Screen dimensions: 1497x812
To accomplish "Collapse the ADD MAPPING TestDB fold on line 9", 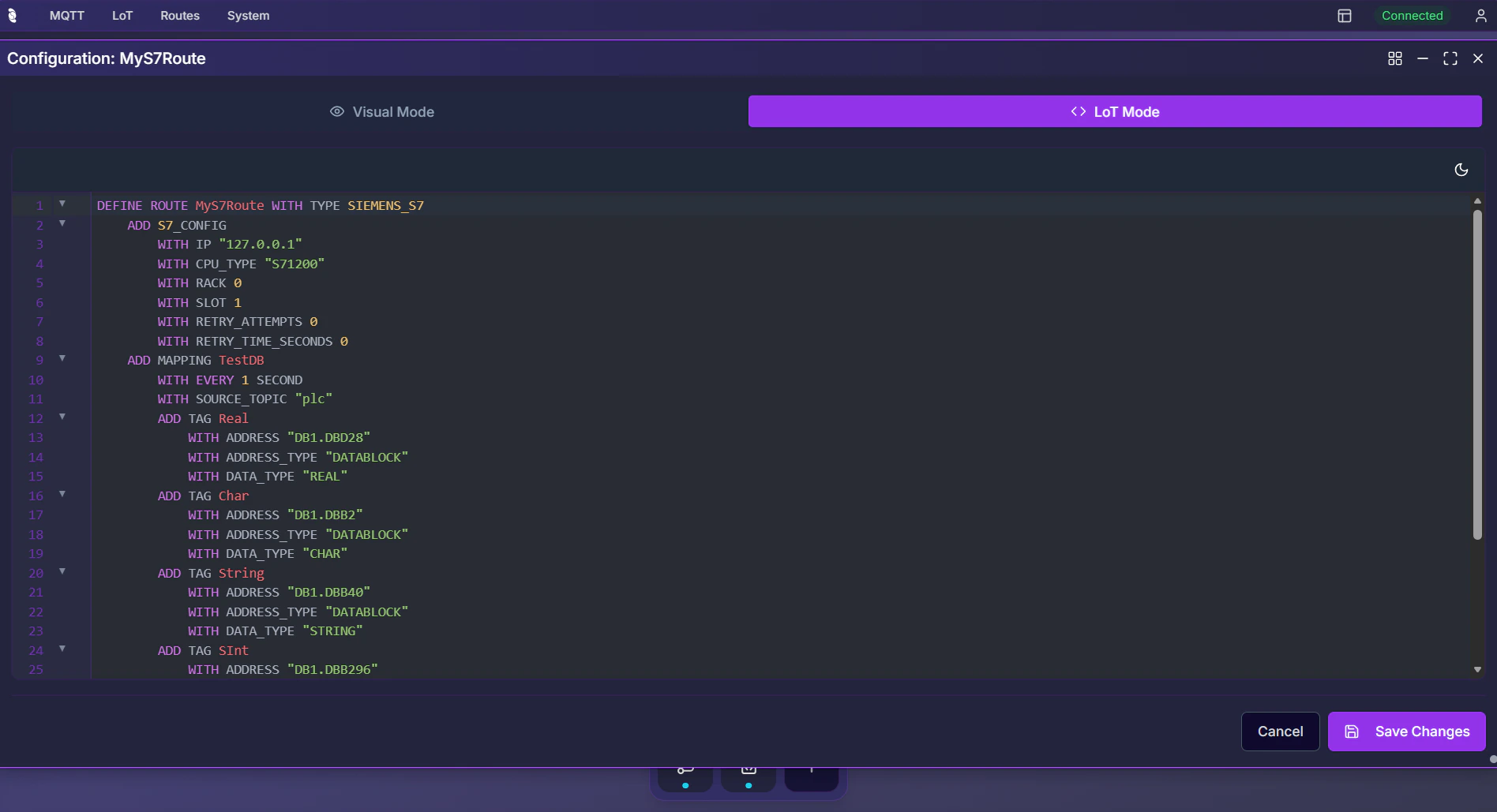I will pyautogui.click(x=62, y=358).
